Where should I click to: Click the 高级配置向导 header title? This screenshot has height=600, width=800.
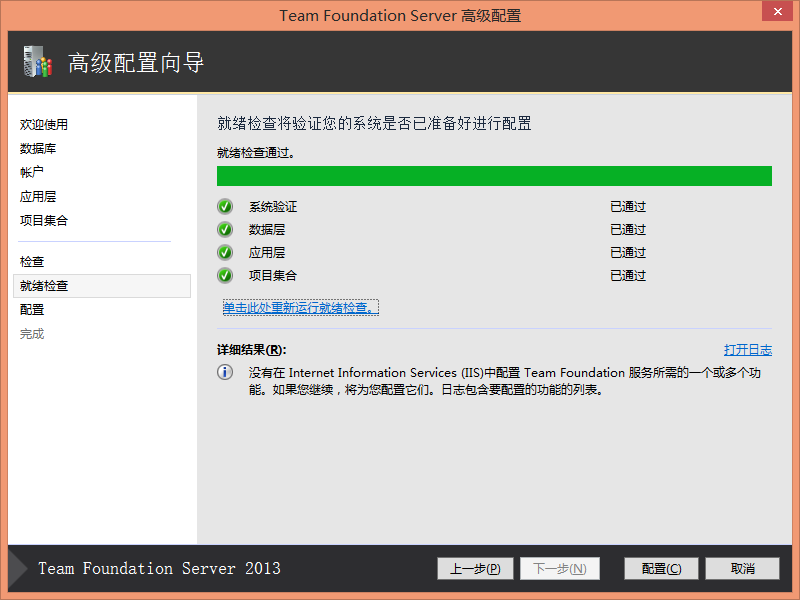click(x=136, y=63)
